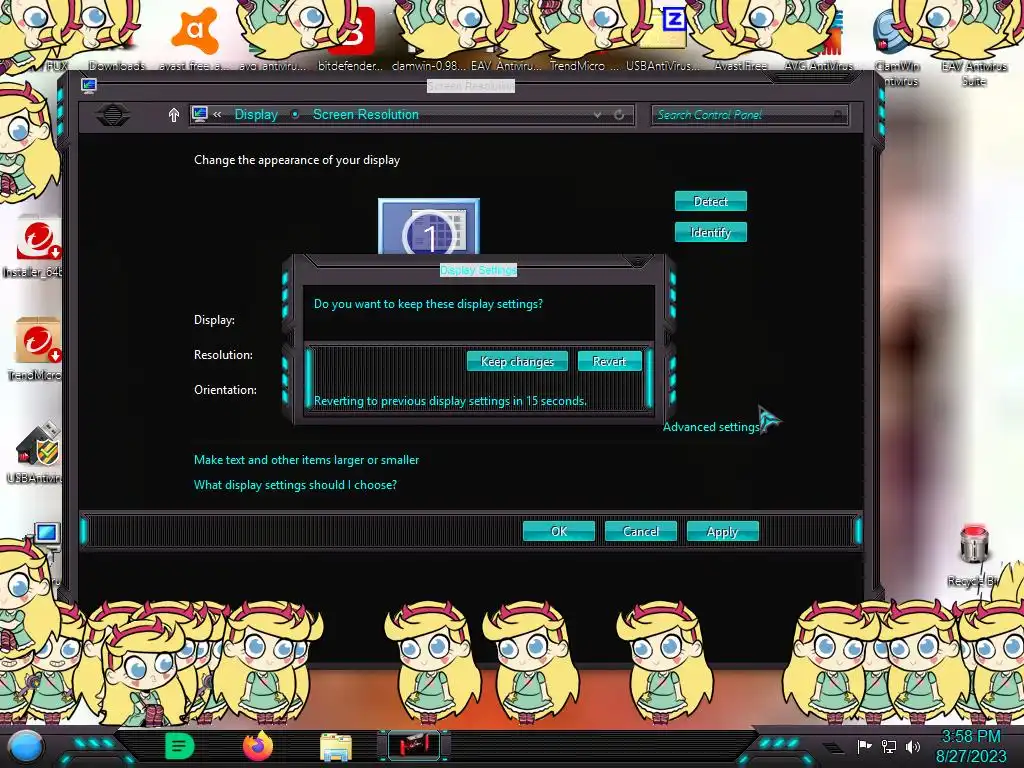Viewport: 1024px width, 768px height.
Task: Click Keep changes in Display Settings dialog
Action: [x=517, y=361]
